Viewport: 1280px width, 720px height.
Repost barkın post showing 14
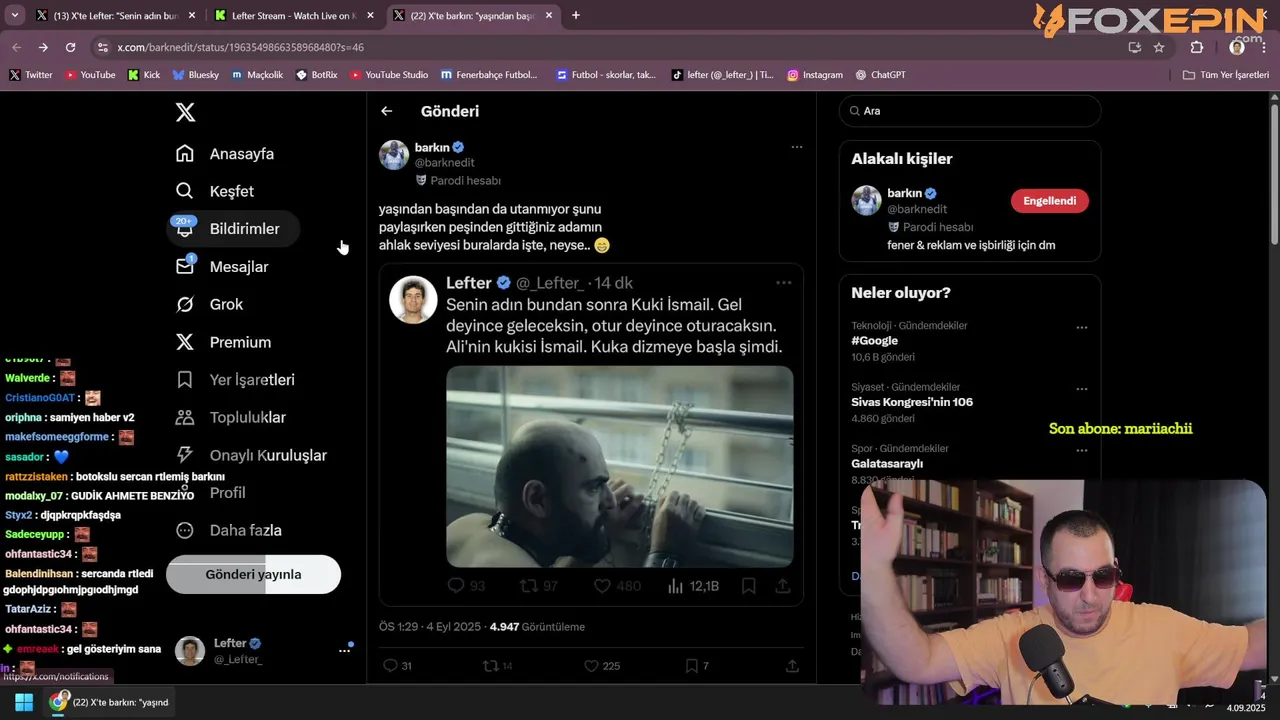(x=490, y=666)
